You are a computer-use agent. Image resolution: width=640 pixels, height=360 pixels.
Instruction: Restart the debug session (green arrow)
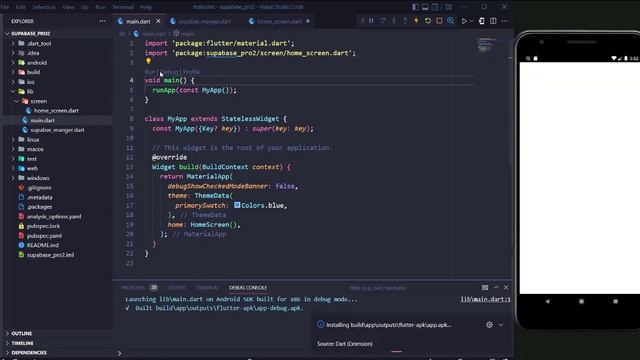click(428, 21)
